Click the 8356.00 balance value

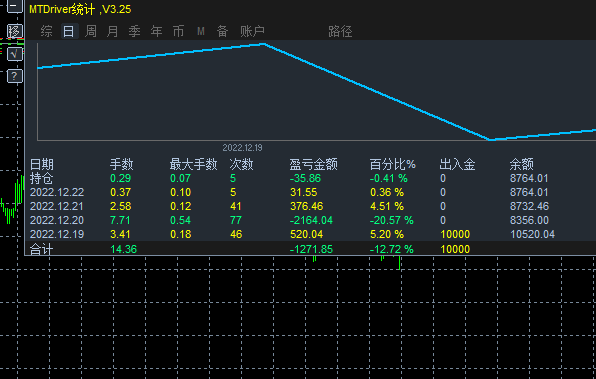pos(529,220)
